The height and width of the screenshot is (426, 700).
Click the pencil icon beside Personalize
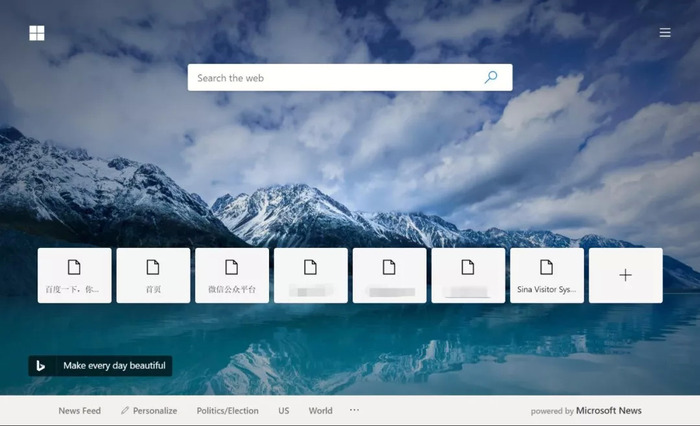click(125, 410)
